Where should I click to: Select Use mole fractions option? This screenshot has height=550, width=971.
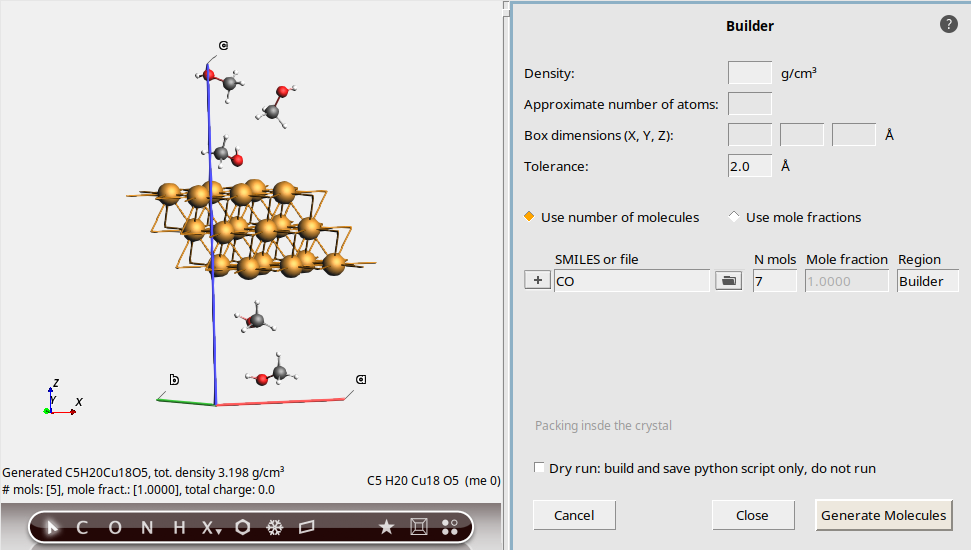tap(735, 217)
